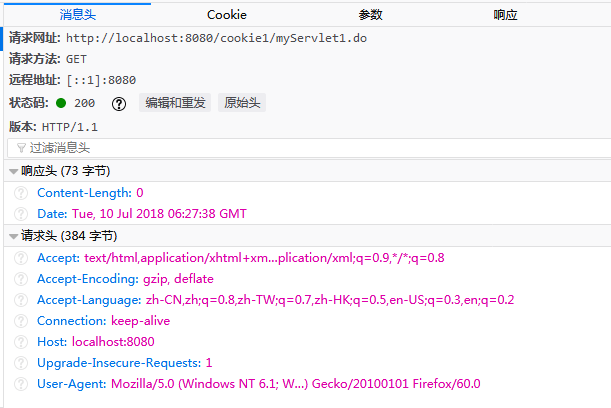Click the green status code indicator dot
Viewport: 611px width, 408px height.
61,103
